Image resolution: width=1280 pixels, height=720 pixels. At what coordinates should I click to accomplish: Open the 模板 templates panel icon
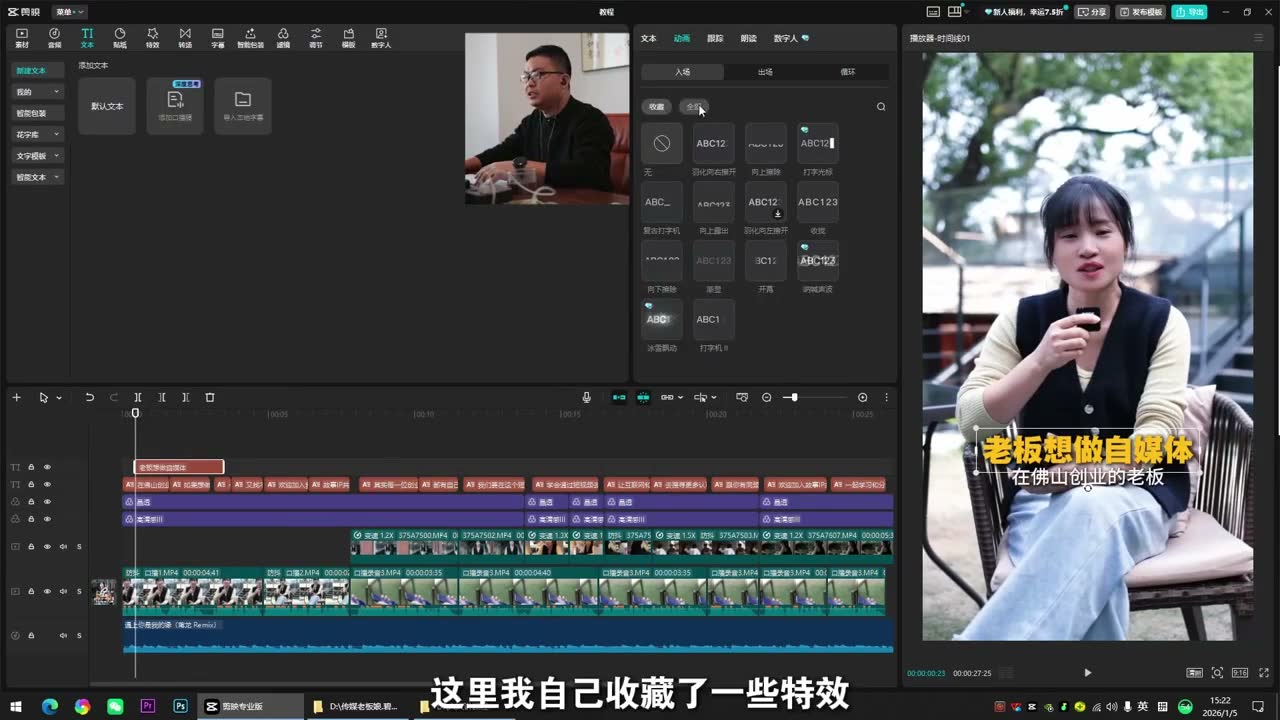(348, 38)
